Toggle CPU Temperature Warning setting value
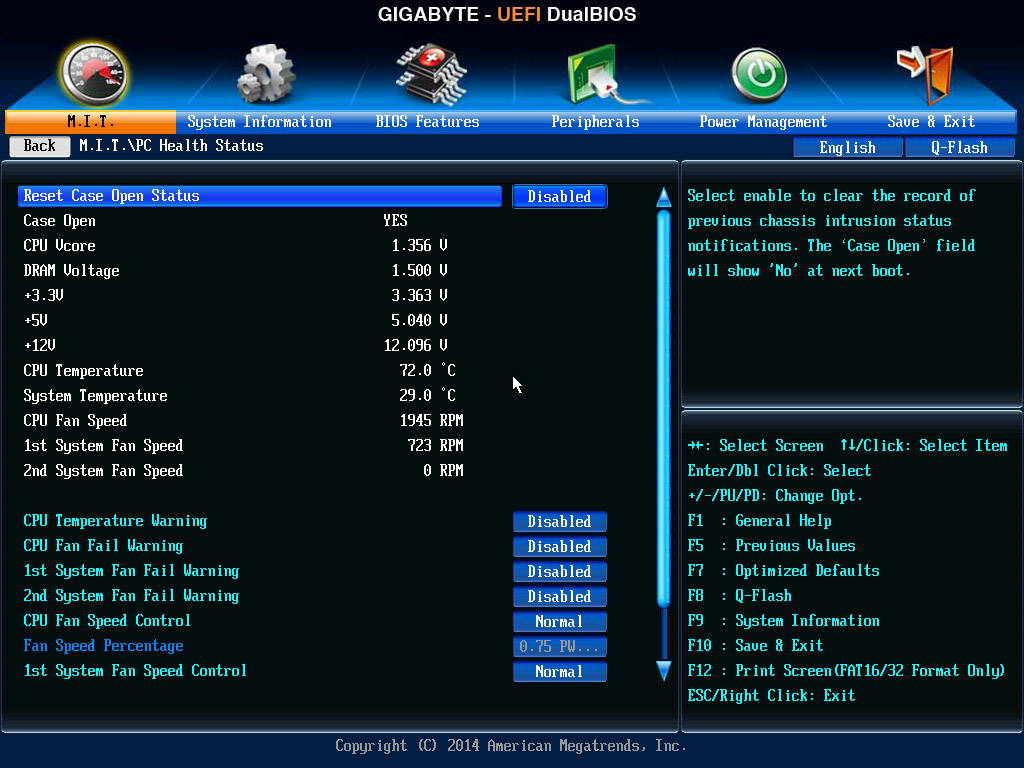Image resolution: width=1024 pixels, height=768 pixels. click(559, 522)
